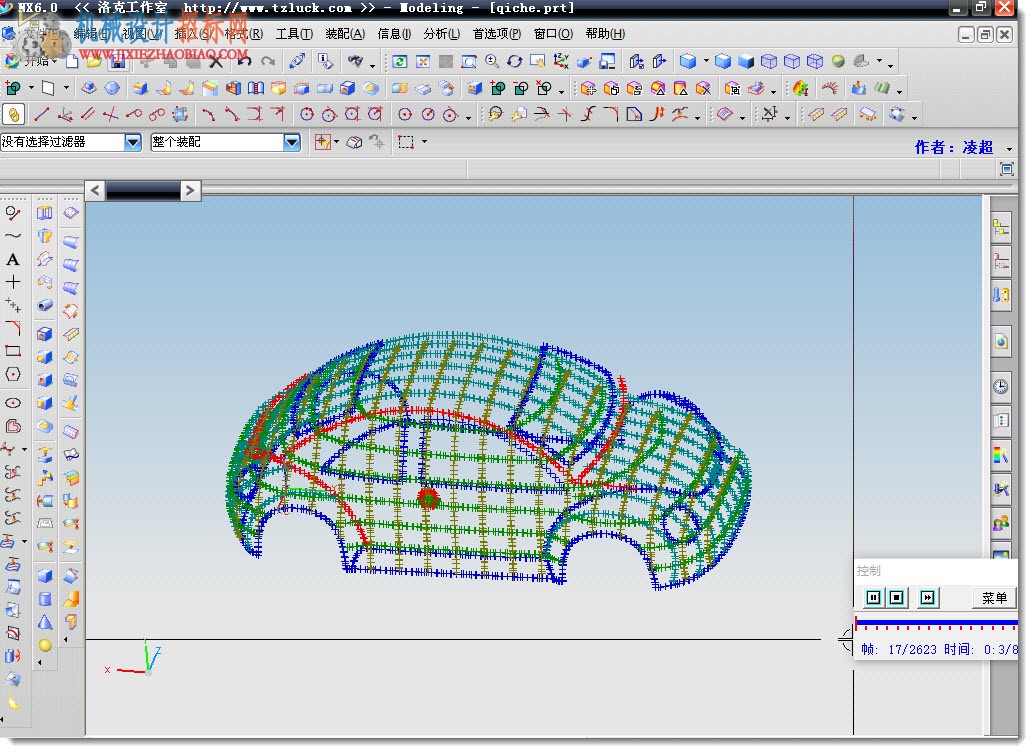Click the New file icon

coord(72,61)
